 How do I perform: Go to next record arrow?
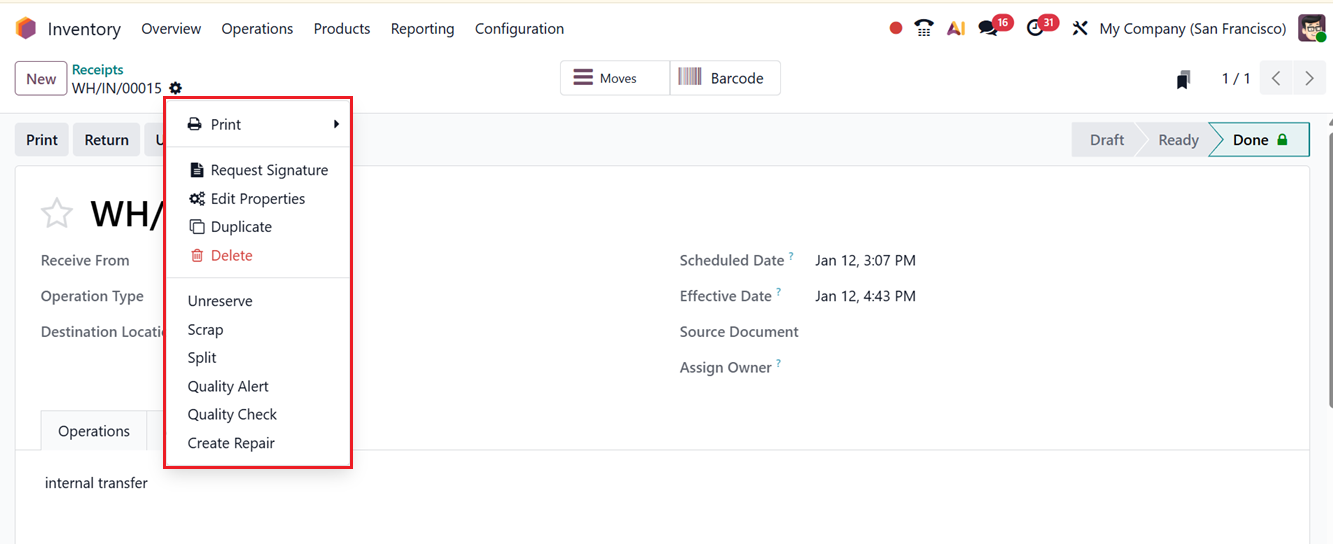click(x=1308, y=78)
